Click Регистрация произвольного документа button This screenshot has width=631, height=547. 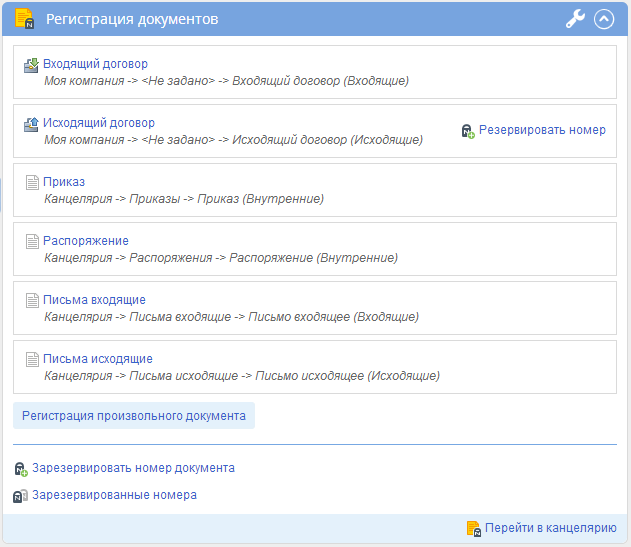(134, 415)
